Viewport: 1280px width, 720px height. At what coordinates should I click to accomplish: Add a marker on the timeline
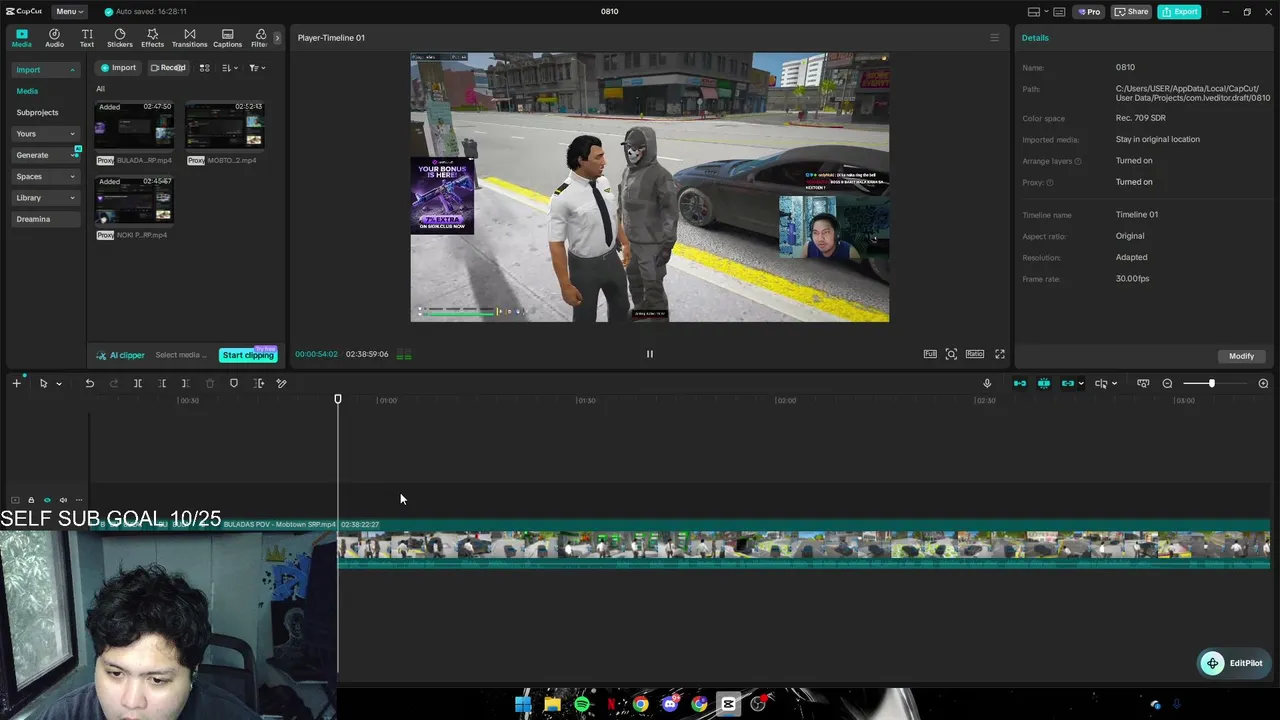pos(234,384)
